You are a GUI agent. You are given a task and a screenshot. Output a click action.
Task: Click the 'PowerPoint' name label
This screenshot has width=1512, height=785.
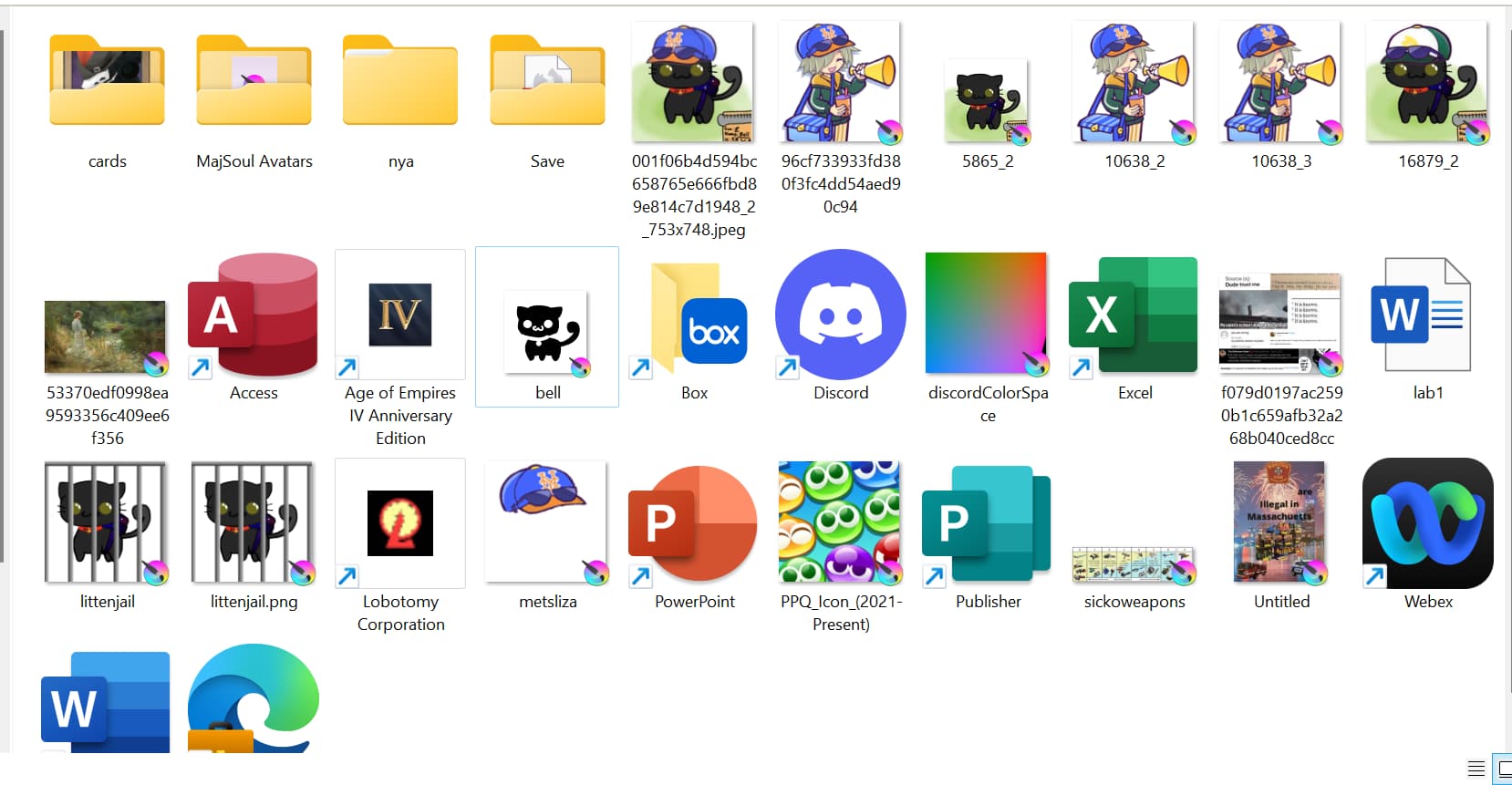coord(694,602)
